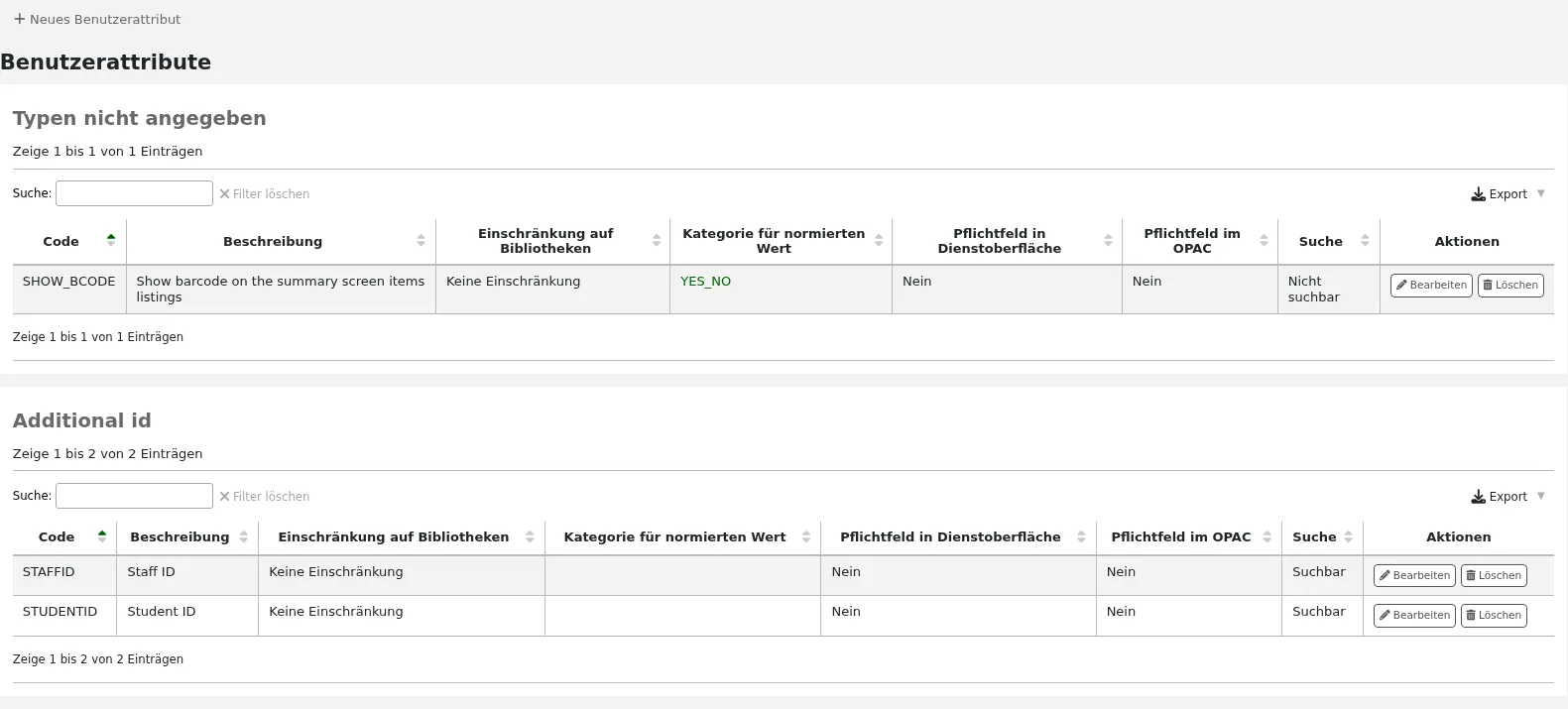This screenshot has width=1568, height=709.
Task: Focus the Suche field in the Additional id table
Action: 134,496
